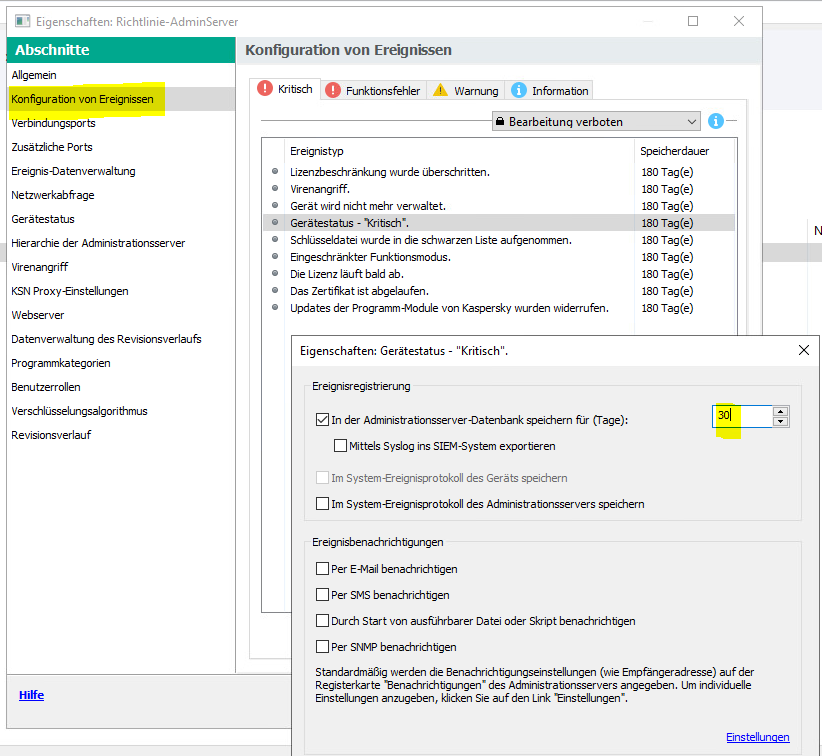The height and width of the screenshot is (756, 822).
Task: Open the Bearbeitung verboten dropdown
Action: point(596,122)
